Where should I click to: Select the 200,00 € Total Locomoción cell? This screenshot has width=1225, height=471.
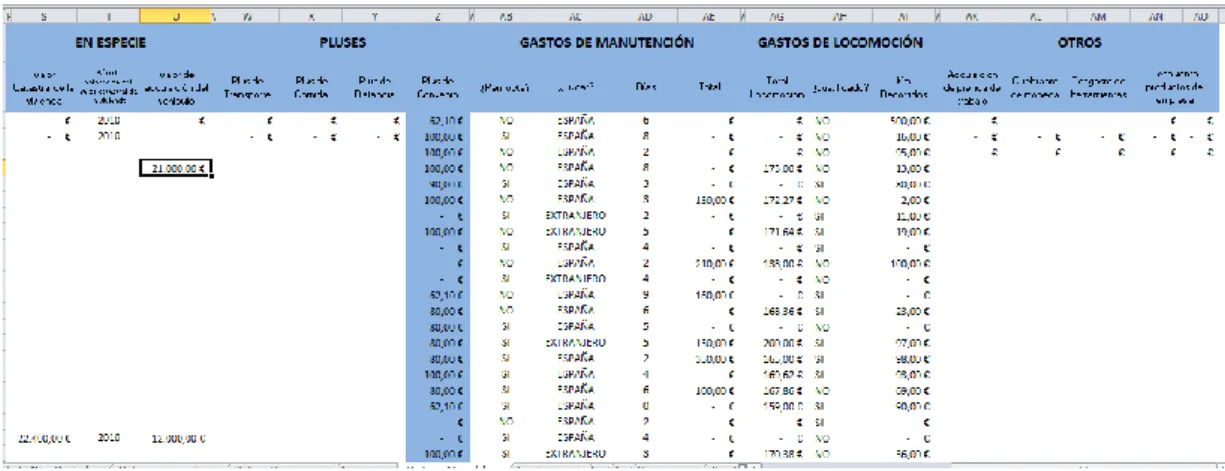(778, 341)
